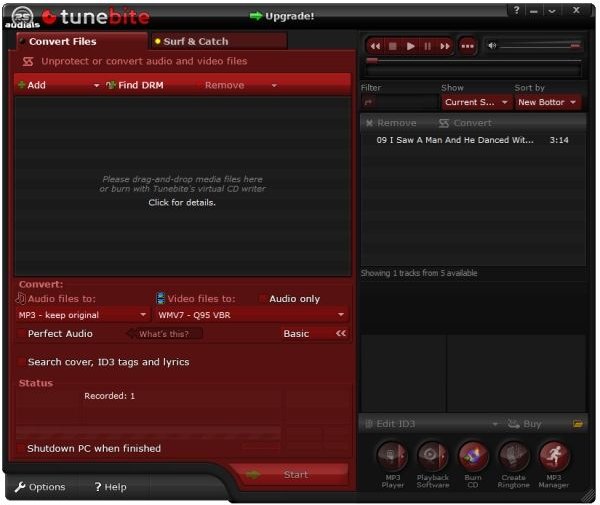Click Find DRM button
This screenshot has width=600, height=505.
click(135, 85)
